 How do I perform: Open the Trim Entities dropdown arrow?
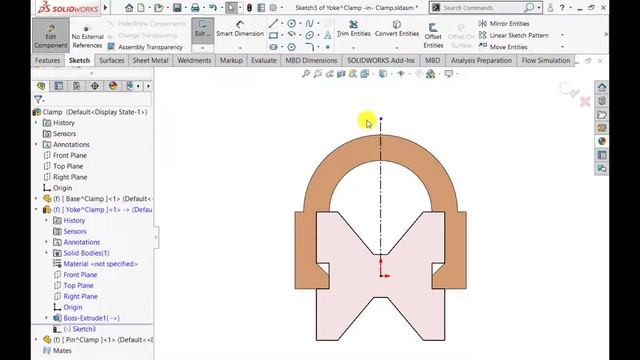click(353, 48)
